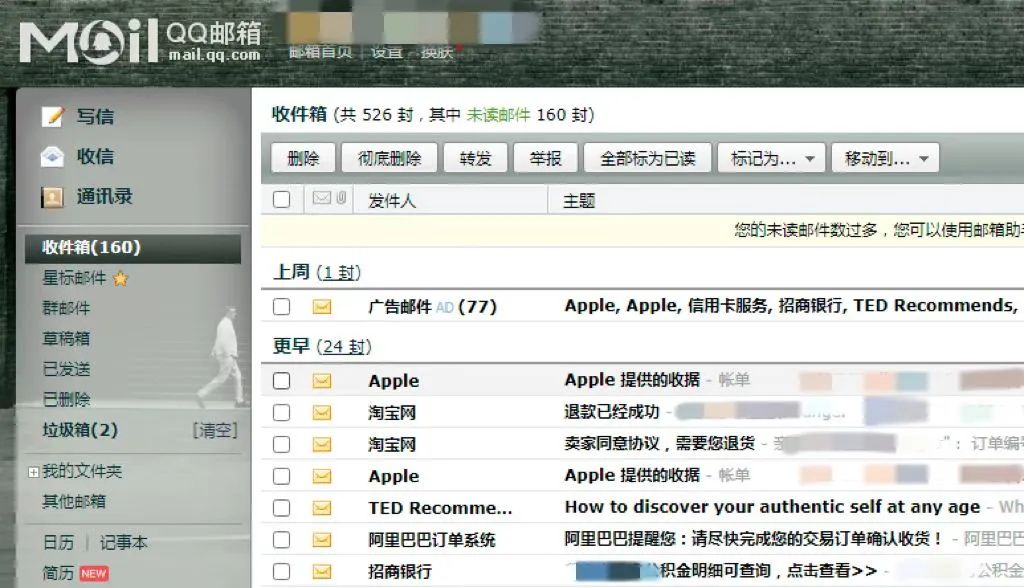This screenshot has height=588, width=1024.
Task: Click the 未读邮件 link in the inbox summary
Action: tap(498, 115)
